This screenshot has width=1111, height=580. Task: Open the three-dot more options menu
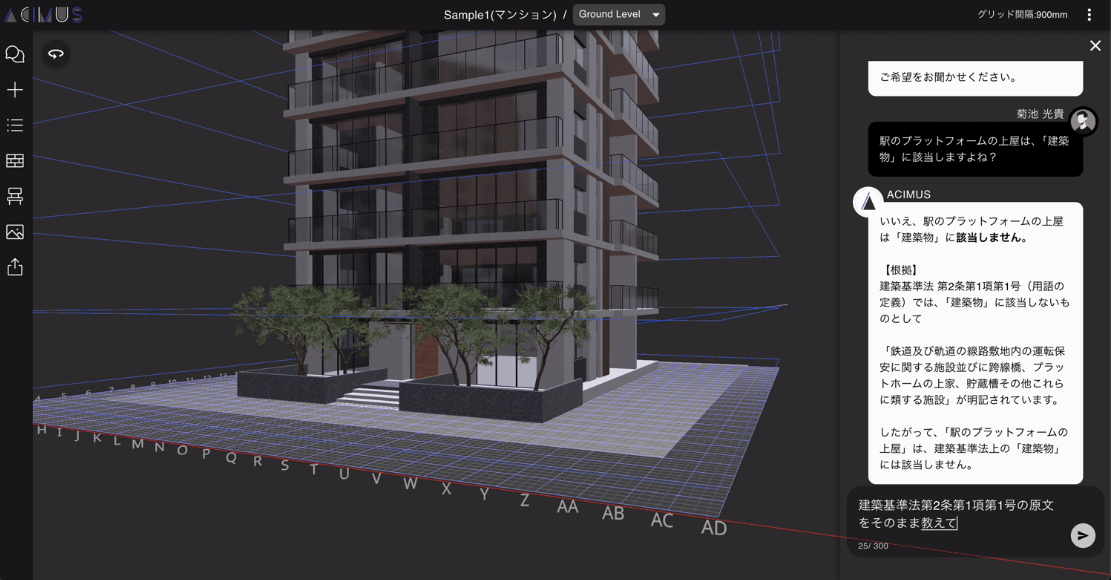(x=1089, y=15)
